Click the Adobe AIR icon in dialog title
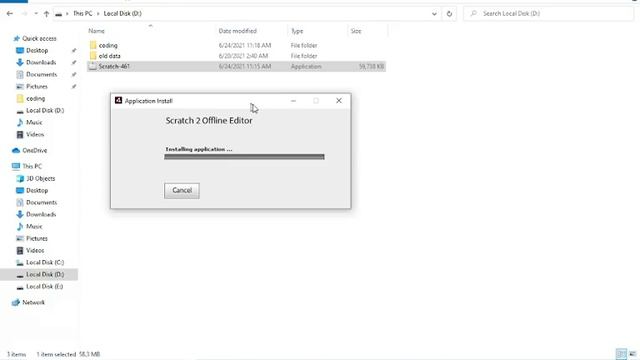 118,100
